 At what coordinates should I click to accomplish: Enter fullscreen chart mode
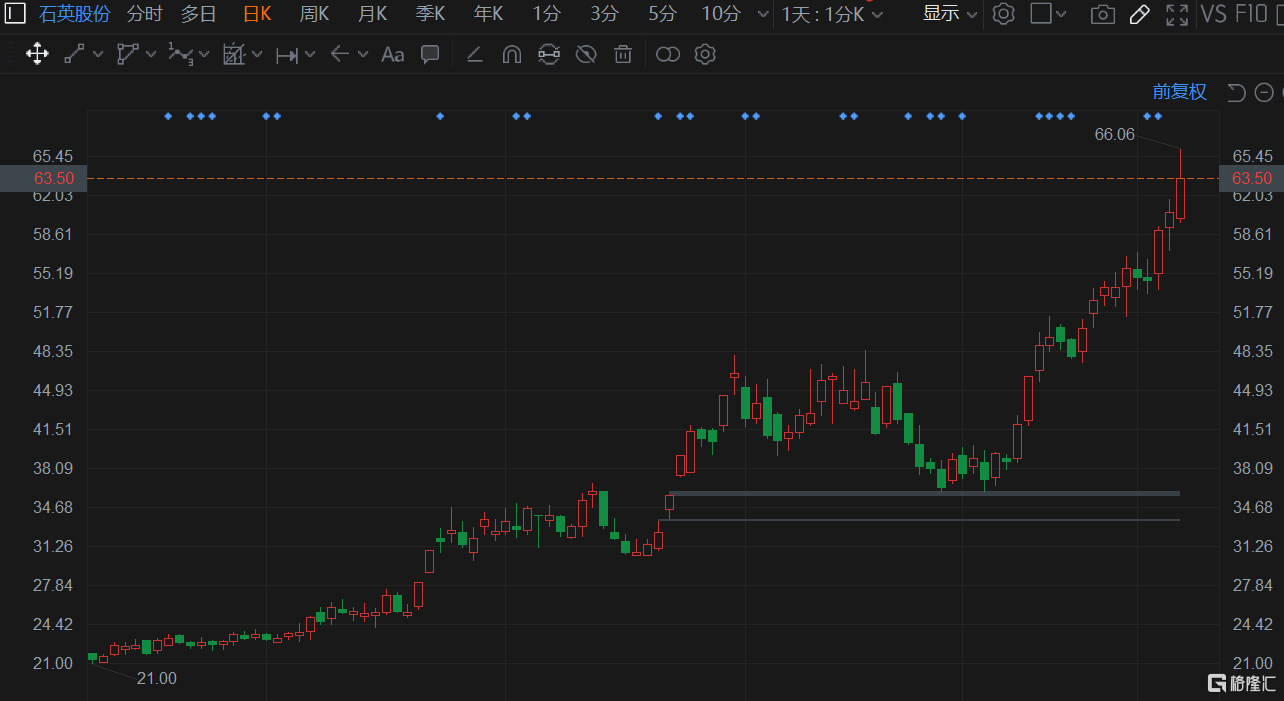pos(1178,14)
